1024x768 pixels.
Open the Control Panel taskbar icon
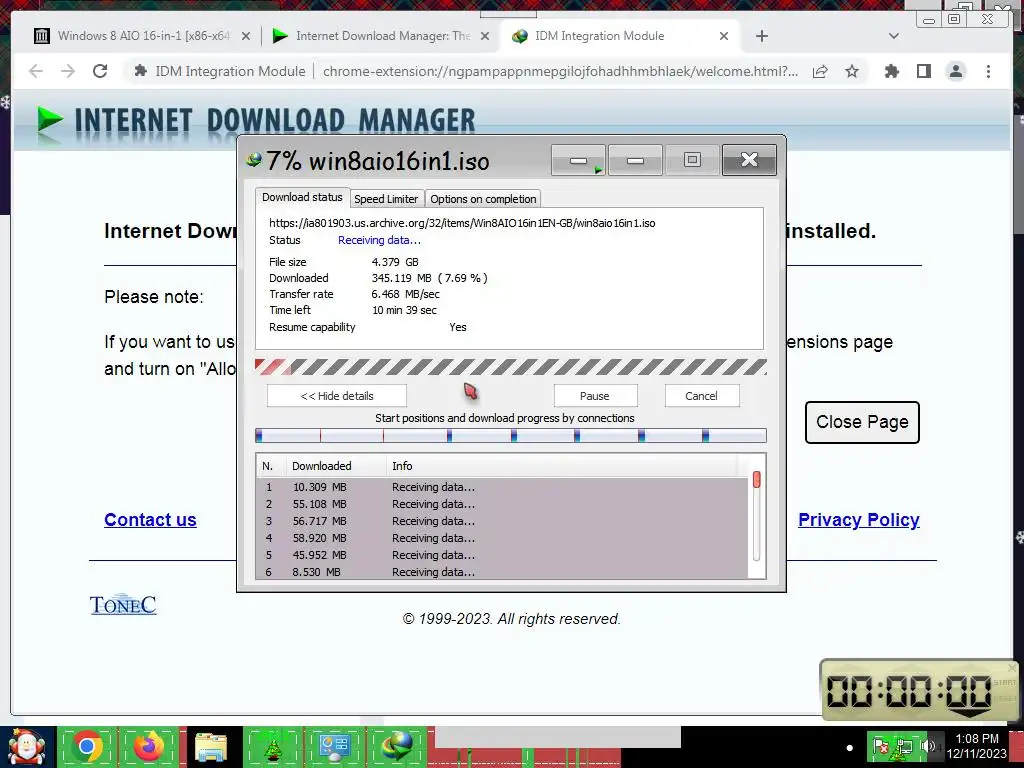(x=334, y=747)
